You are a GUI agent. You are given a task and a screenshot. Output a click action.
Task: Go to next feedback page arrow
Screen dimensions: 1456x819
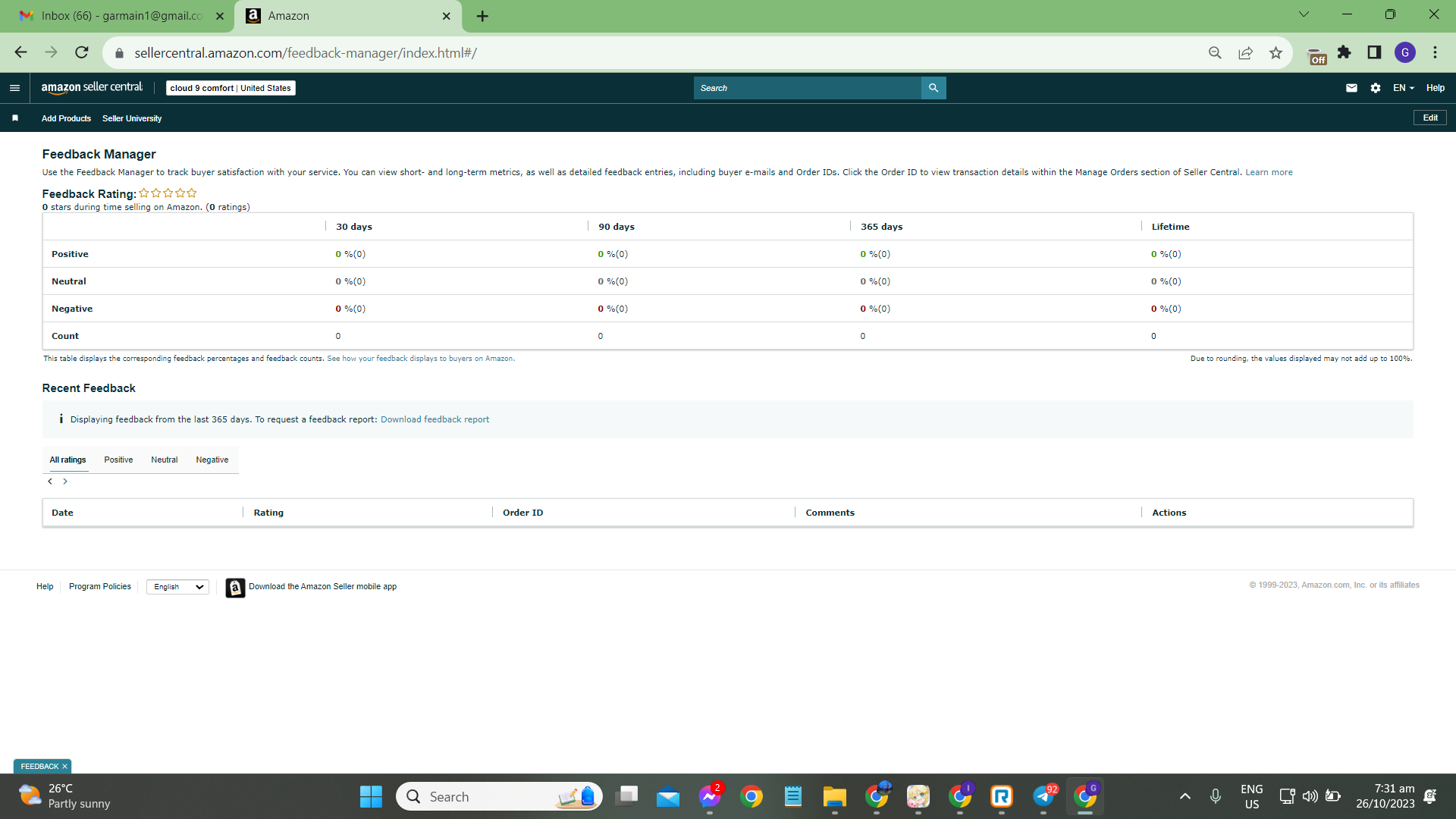(x=65, y=482)
